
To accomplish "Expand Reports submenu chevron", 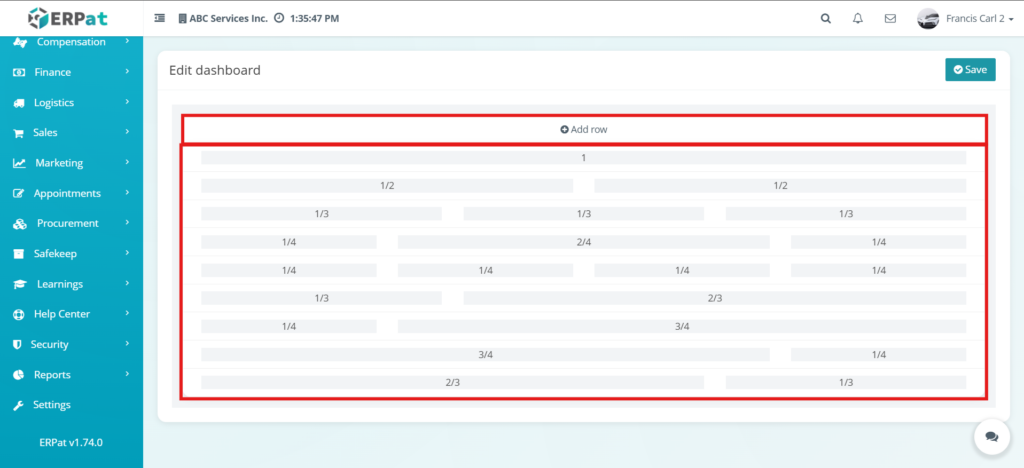I will coord(127,374).
